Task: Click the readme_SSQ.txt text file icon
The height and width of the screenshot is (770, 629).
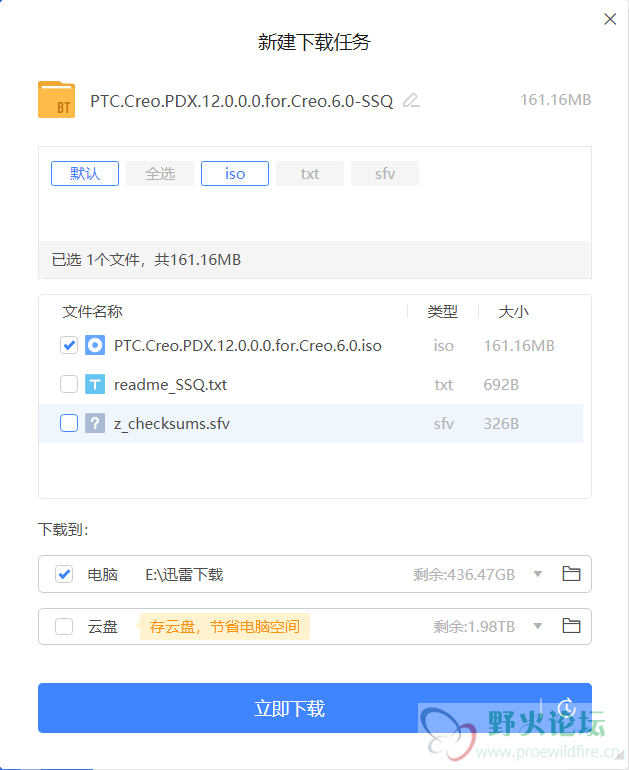Action: pos(95,384)
